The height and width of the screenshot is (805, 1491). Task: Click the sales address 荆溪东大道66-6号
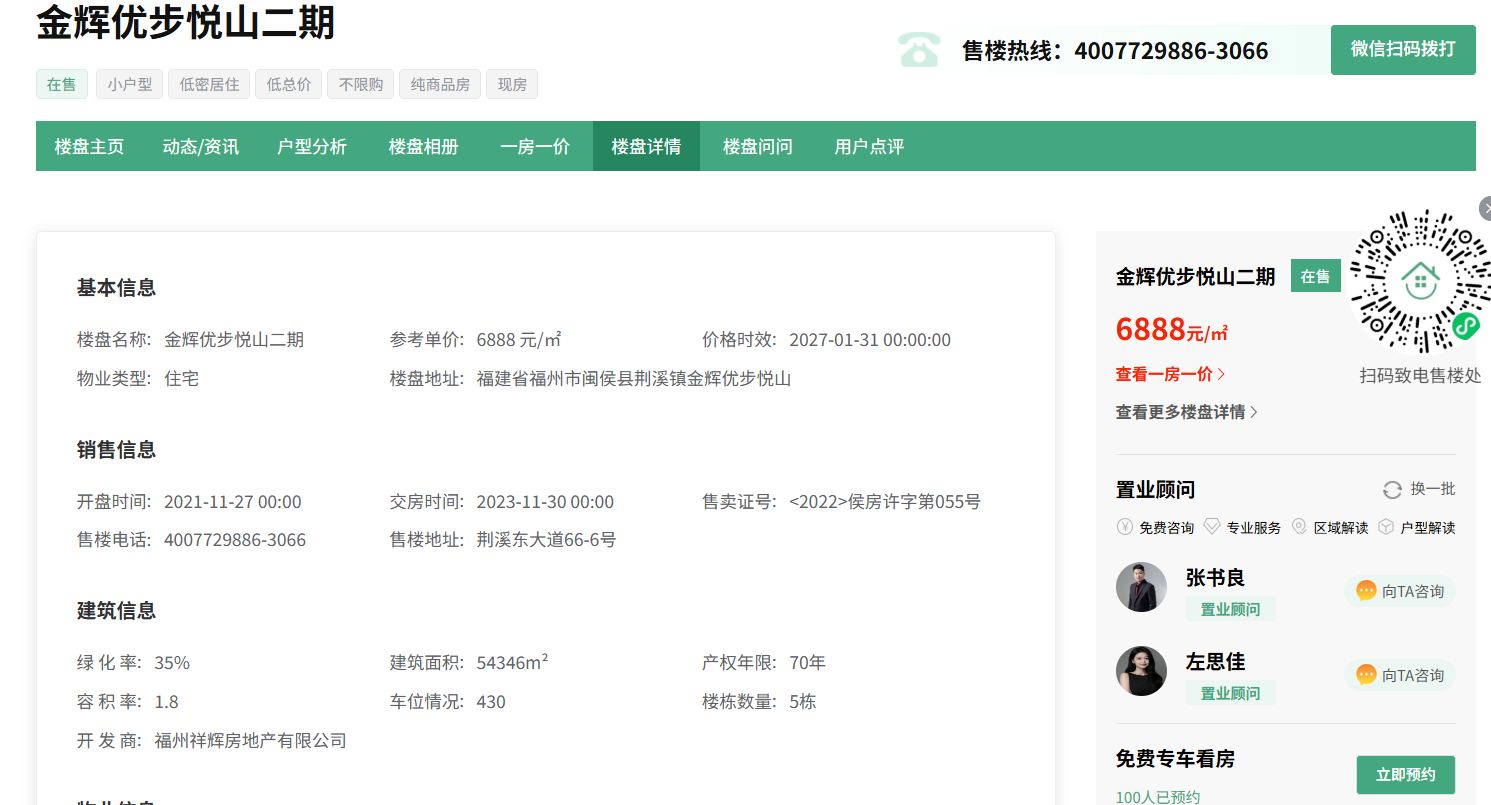pos(546,540)
